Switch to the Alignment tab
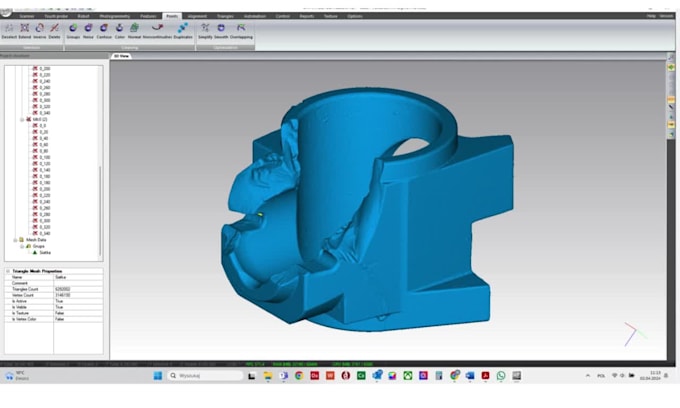680x408 pixels. coord(197,16)
